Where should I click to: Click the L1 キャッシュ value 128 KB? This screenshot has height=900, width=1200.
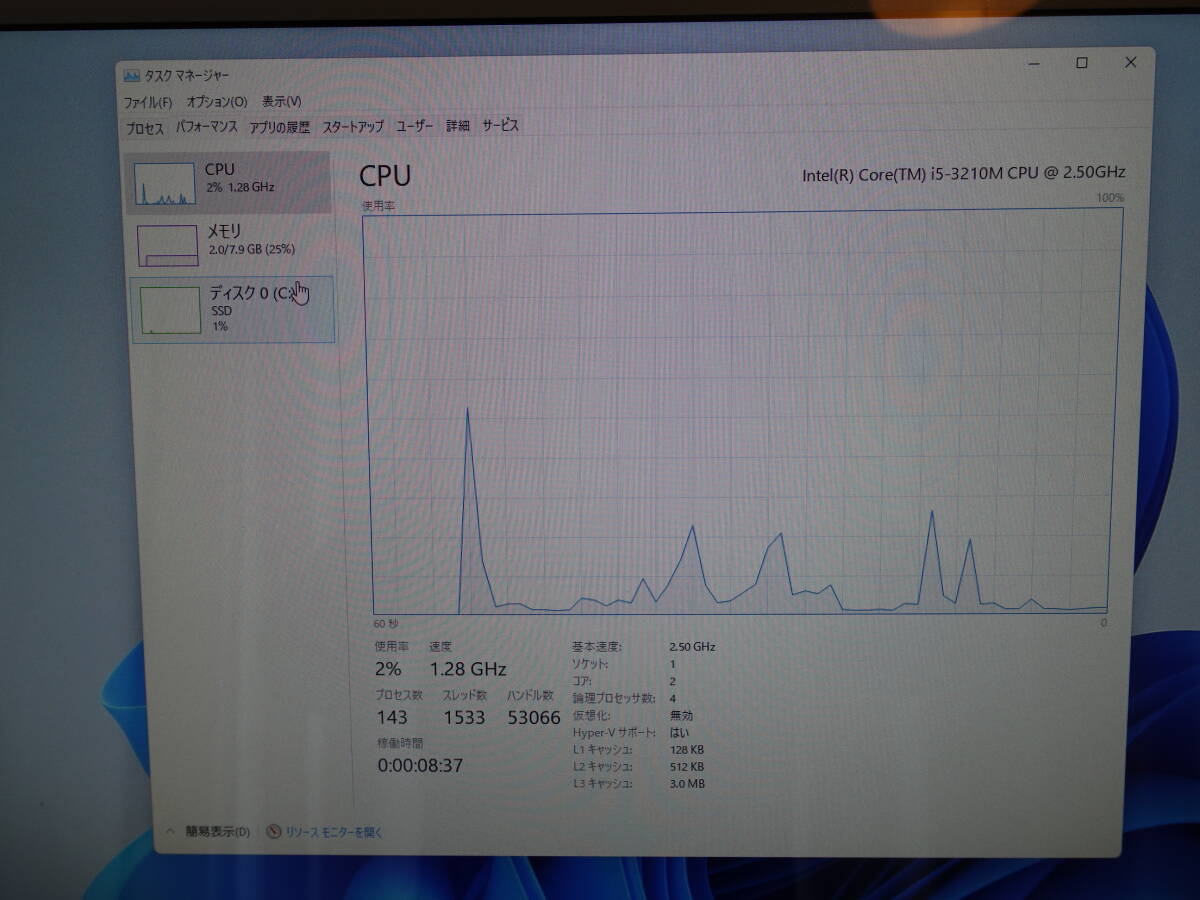[x=687, y=749]
